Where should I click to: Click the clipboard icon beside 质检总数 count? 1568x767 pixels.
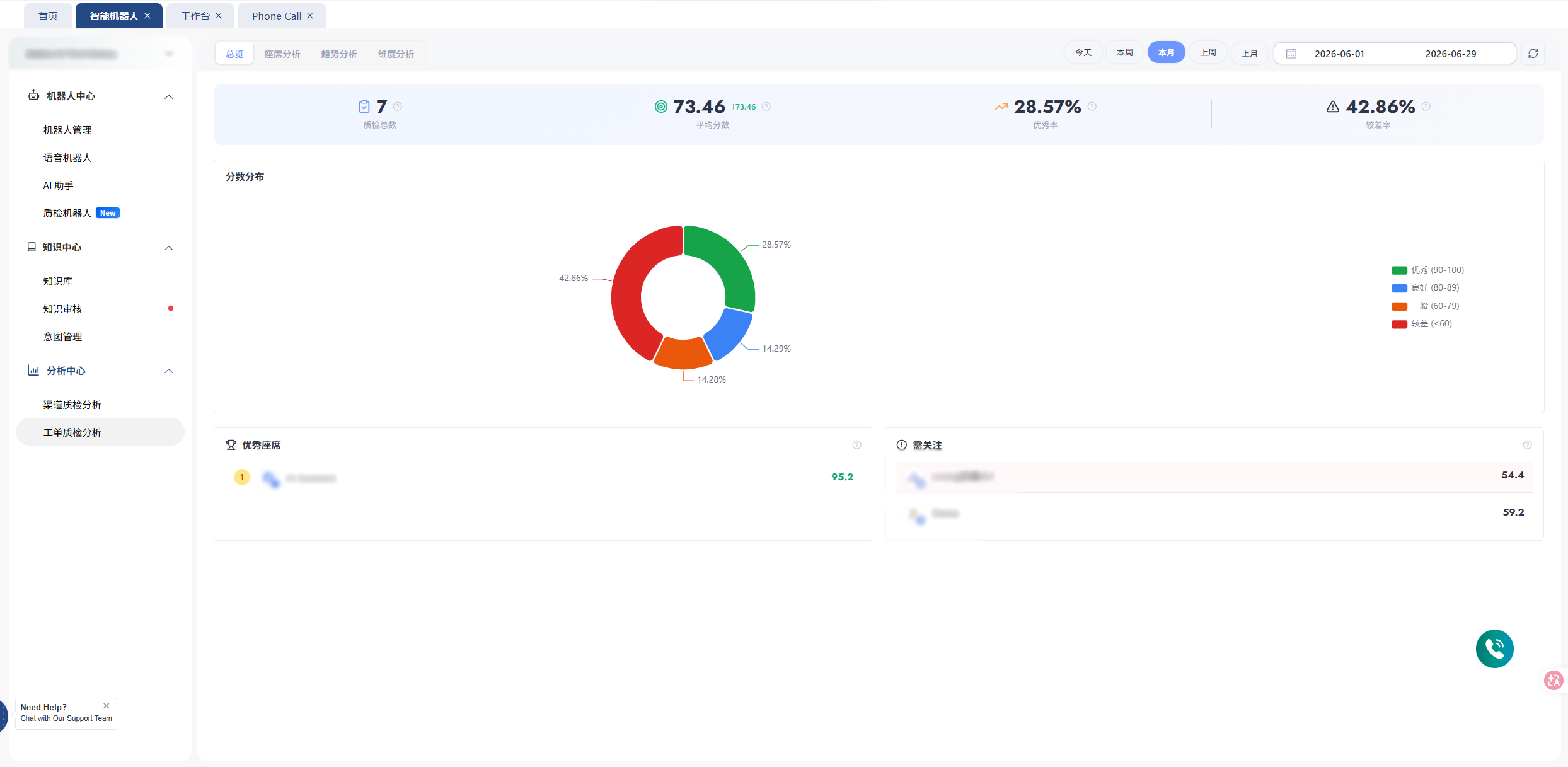click(364, 107)
